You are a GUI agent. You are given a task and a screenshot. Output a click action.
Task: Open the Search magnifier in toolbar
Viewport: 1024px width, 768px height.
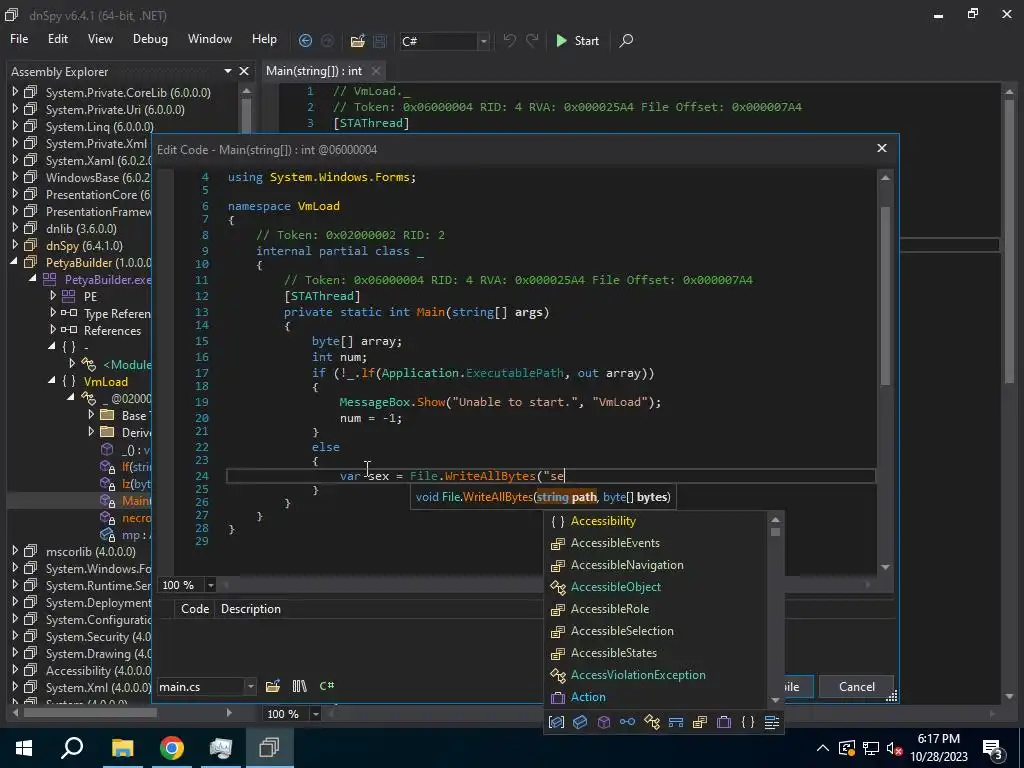[626, 40]
